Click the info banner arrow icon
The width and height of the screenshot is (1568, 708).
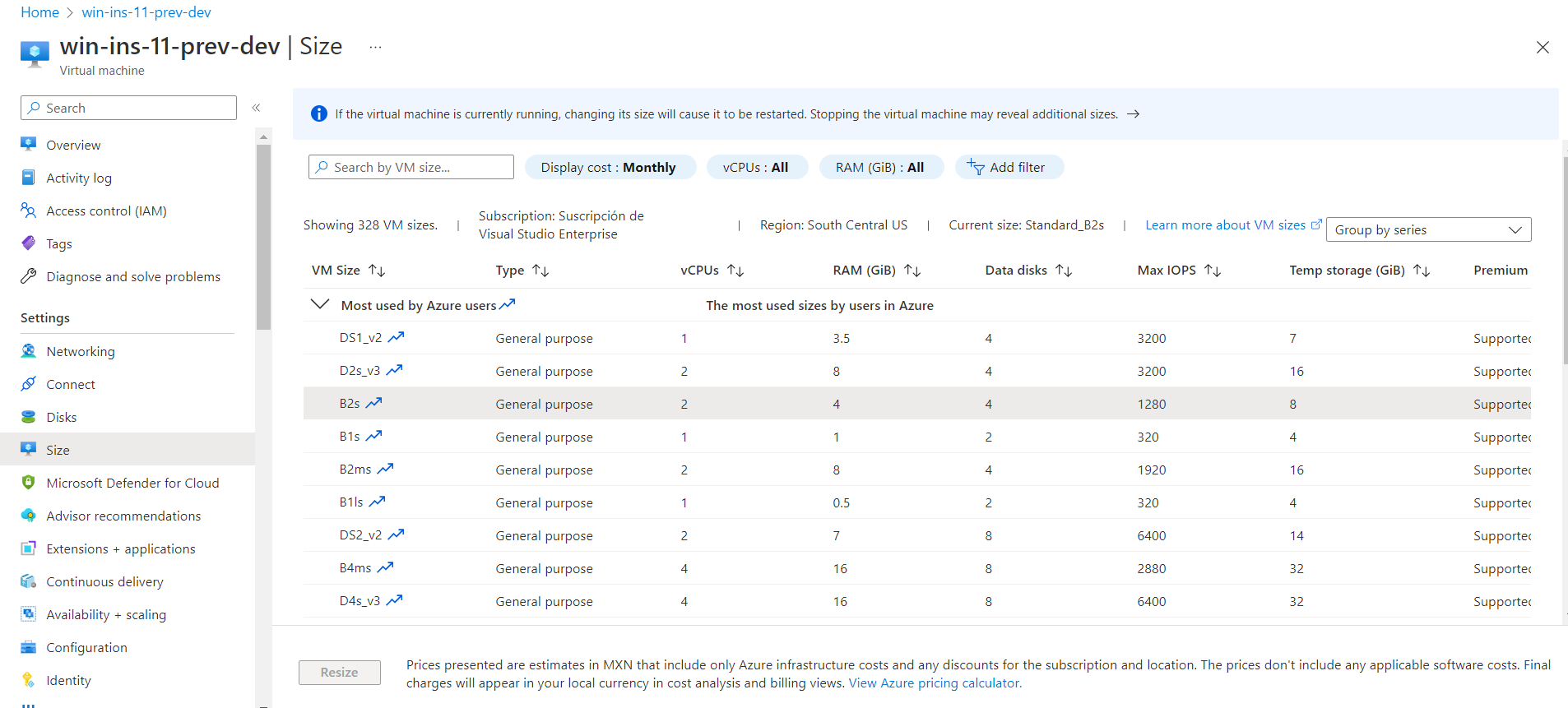click(x=1134, y=114)
